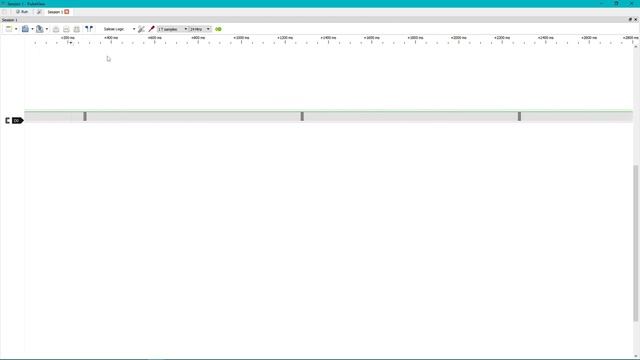Click the zoom out icon
640x360 pixels.
66,29
